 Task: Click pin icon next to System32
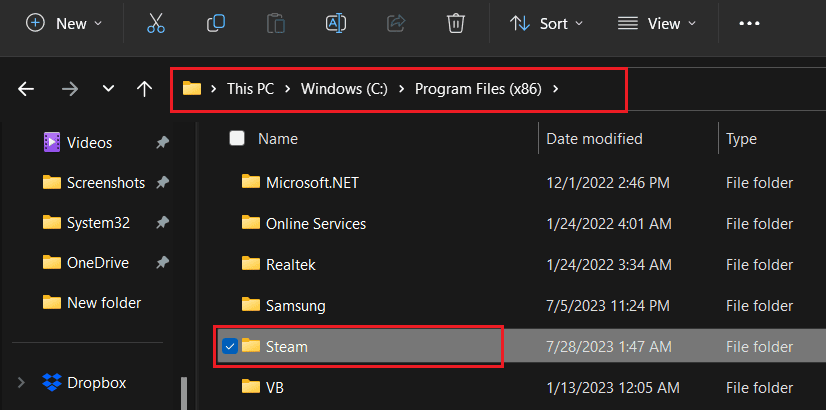coord(163,223)
